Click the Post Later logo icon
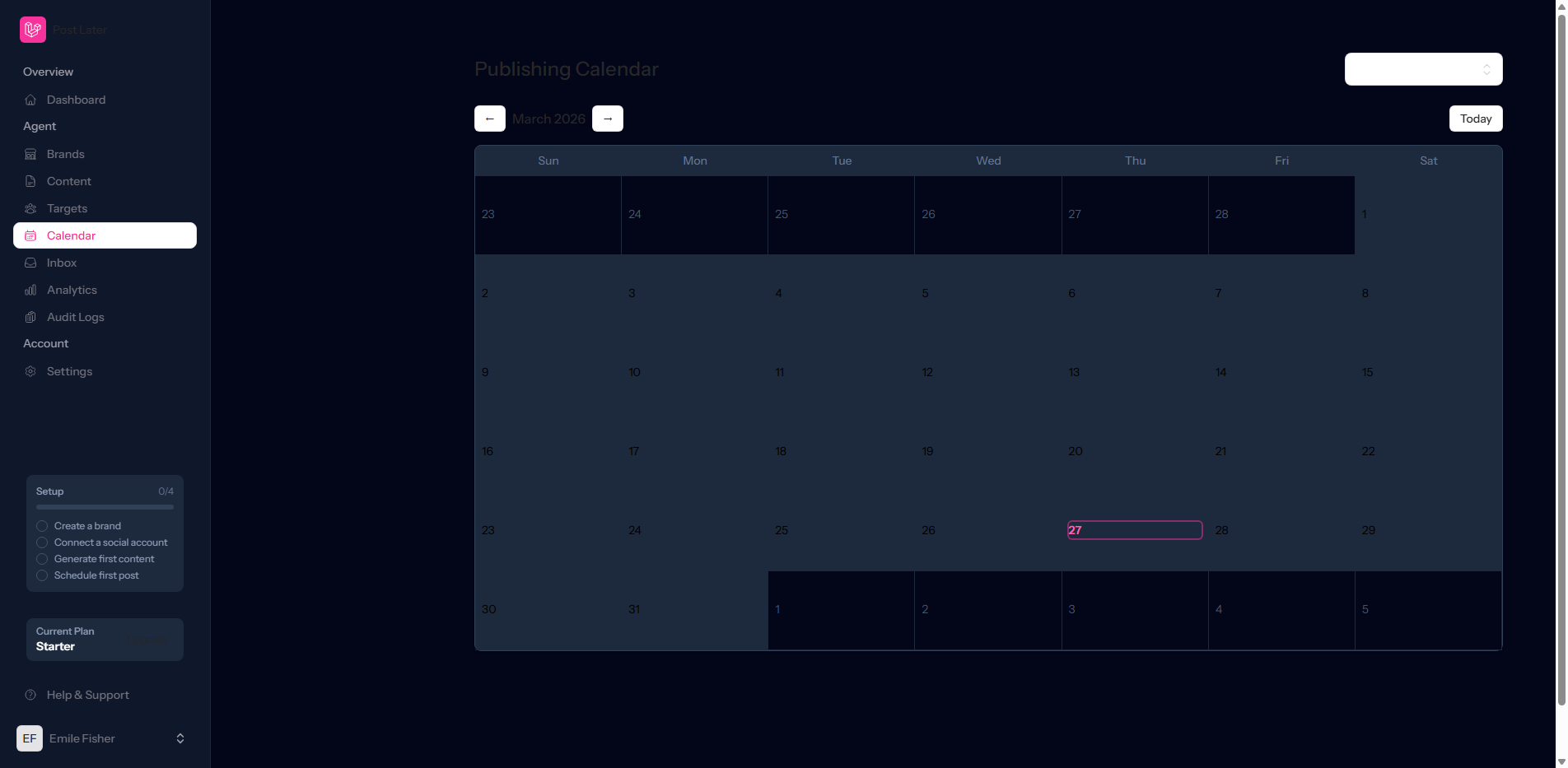This screenshot has height=768, width=1568. click(x=32, y=30)
